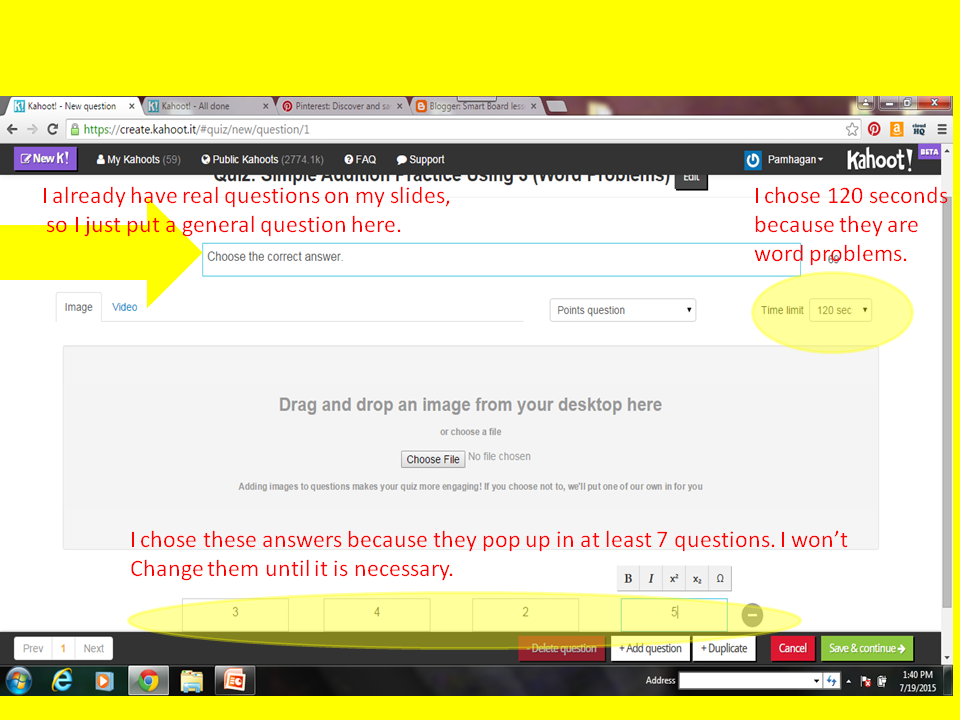Open the Amazon browser extension
This screenshot has height=720, width=960.
pos(896,129)
